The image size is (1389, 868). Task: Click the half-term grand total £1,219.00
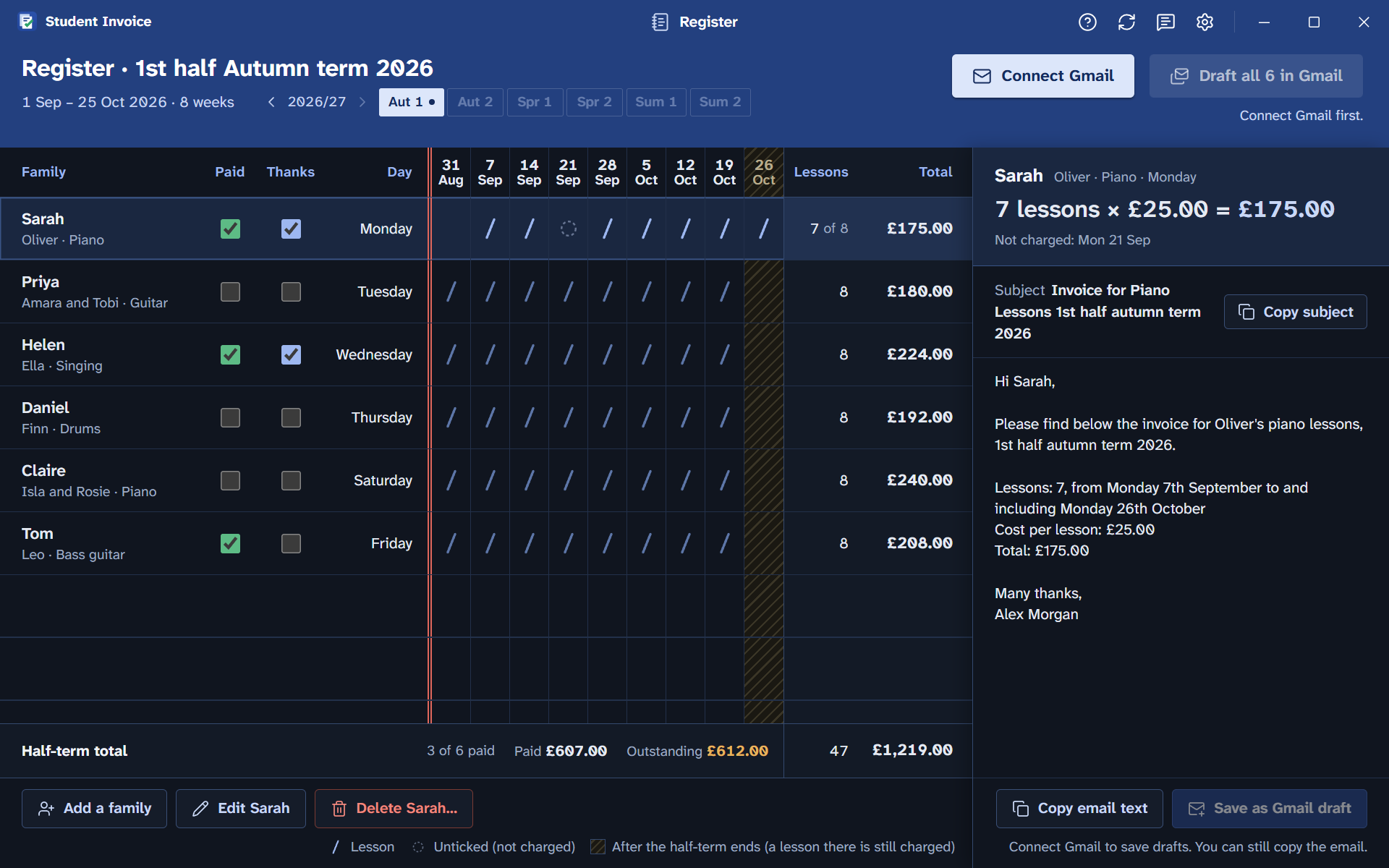point(912,750)
